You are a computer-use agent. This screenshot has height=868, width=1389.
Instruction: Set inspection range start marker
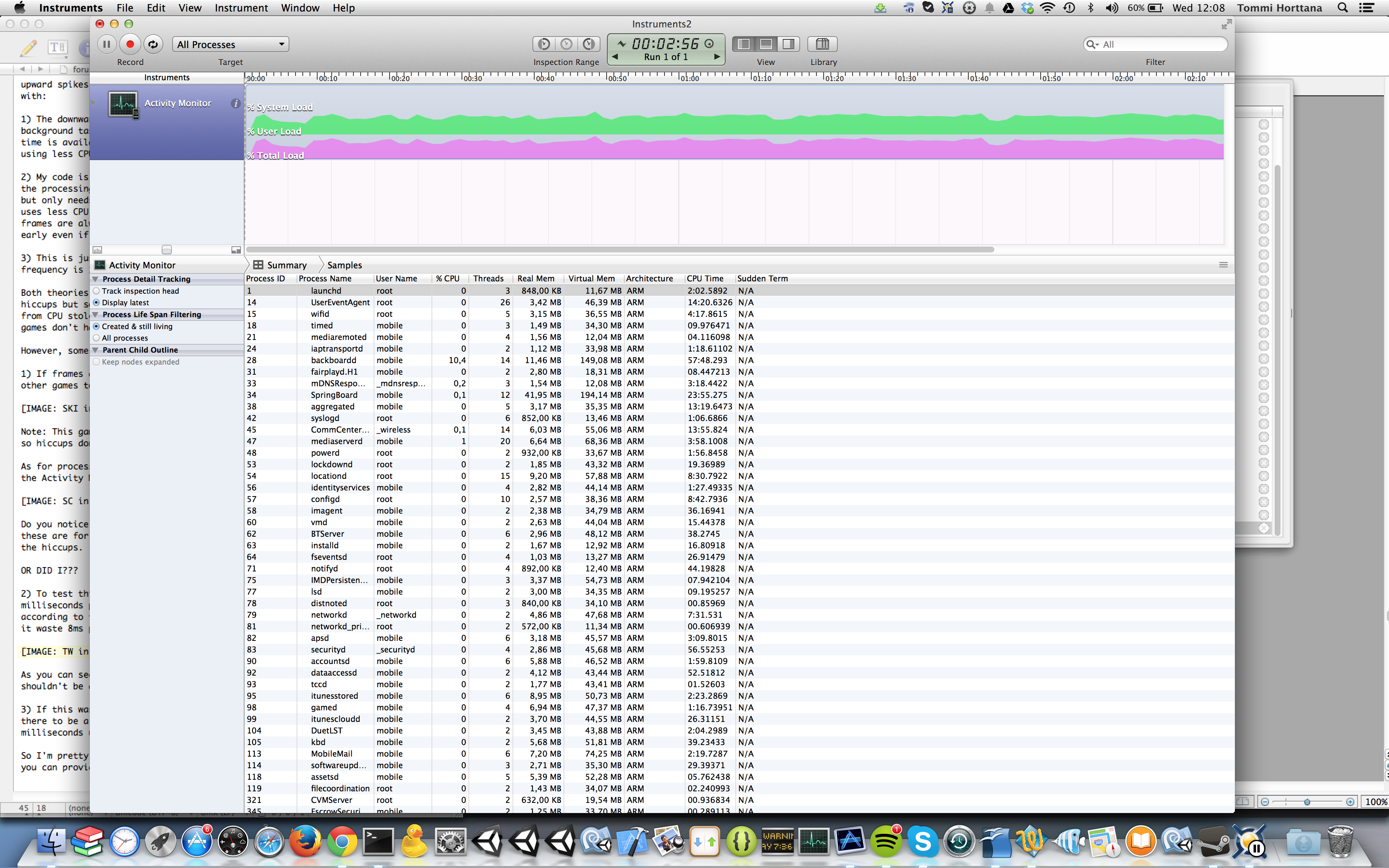pyautogui.click(x=544, y=44)
